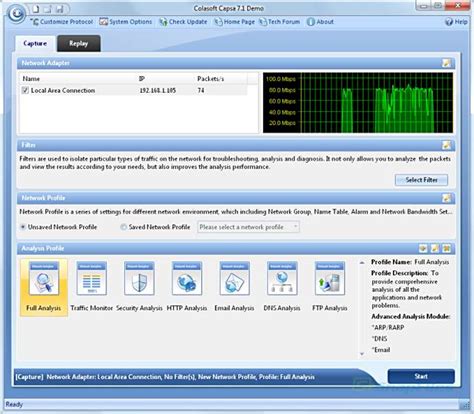Click the Start capture button
This screenshot has height=414, width=474.
click(421, 376)
